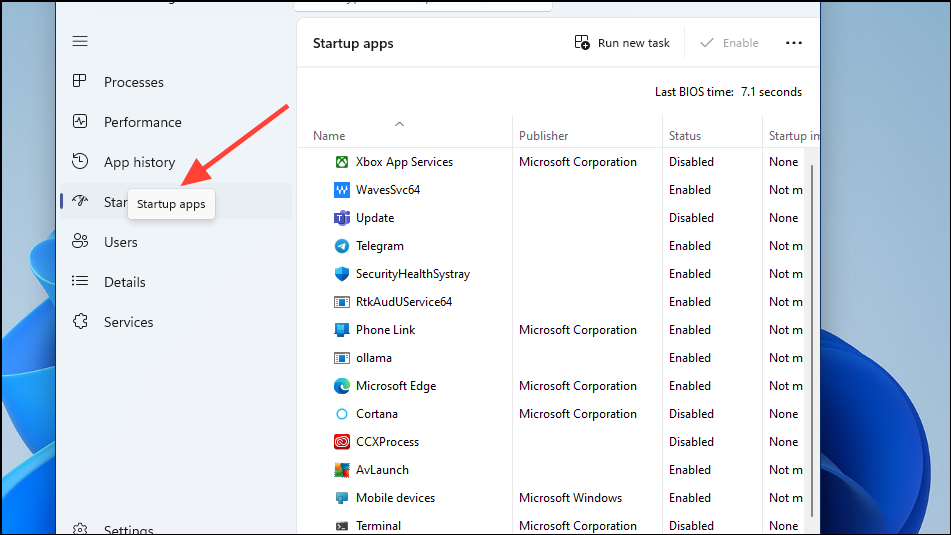Click the Startup apps page heading
Image resolution: width=951 pixels, height=535 pixels.
pos(353,43)
